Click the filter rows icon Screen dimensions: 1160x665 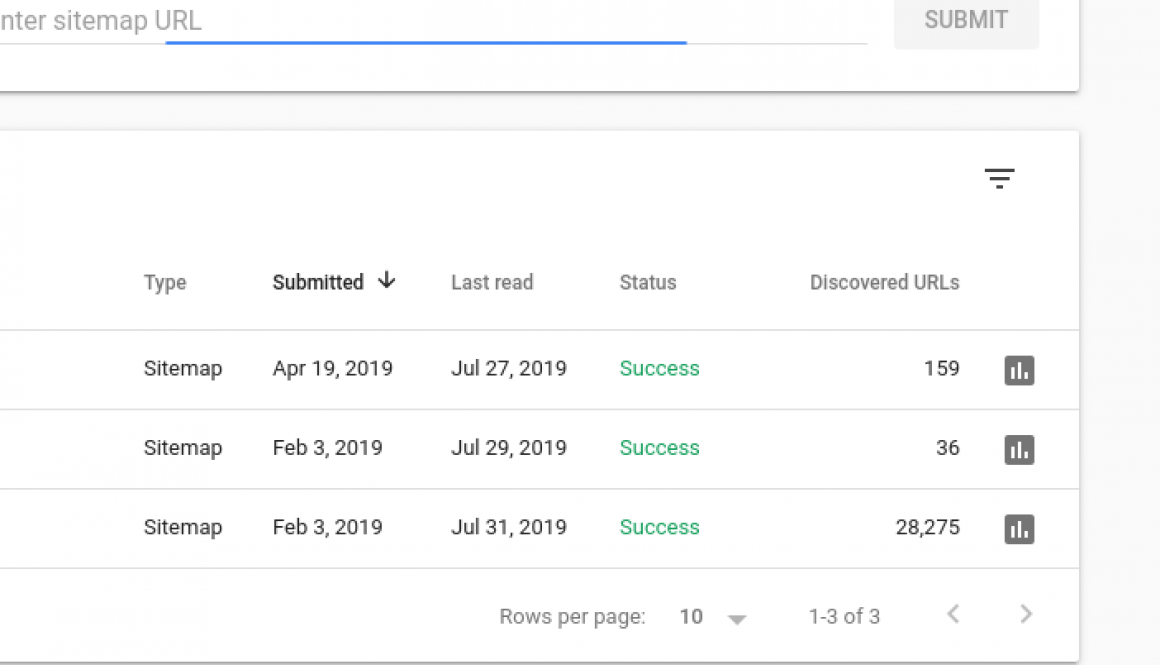999,179
